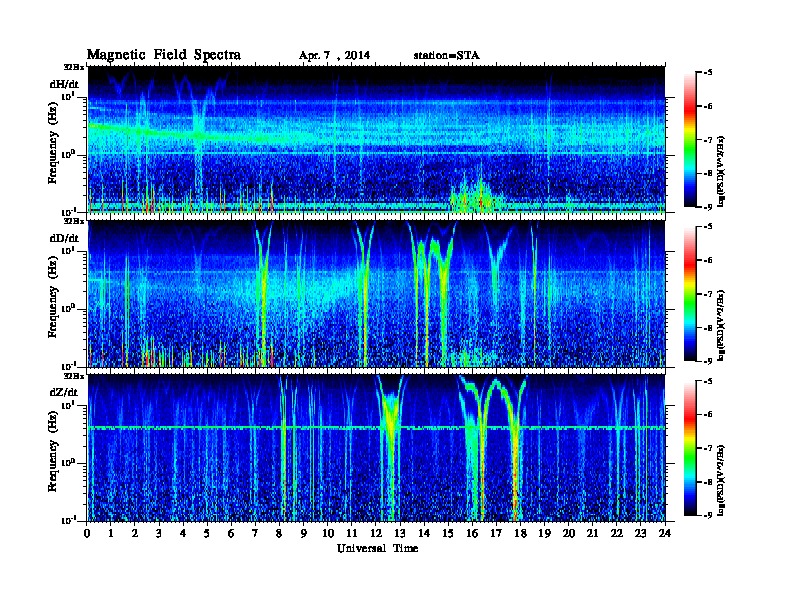Click inside the dH/dt spectrogram plot
792x612 pixels.
coord(376,139)
